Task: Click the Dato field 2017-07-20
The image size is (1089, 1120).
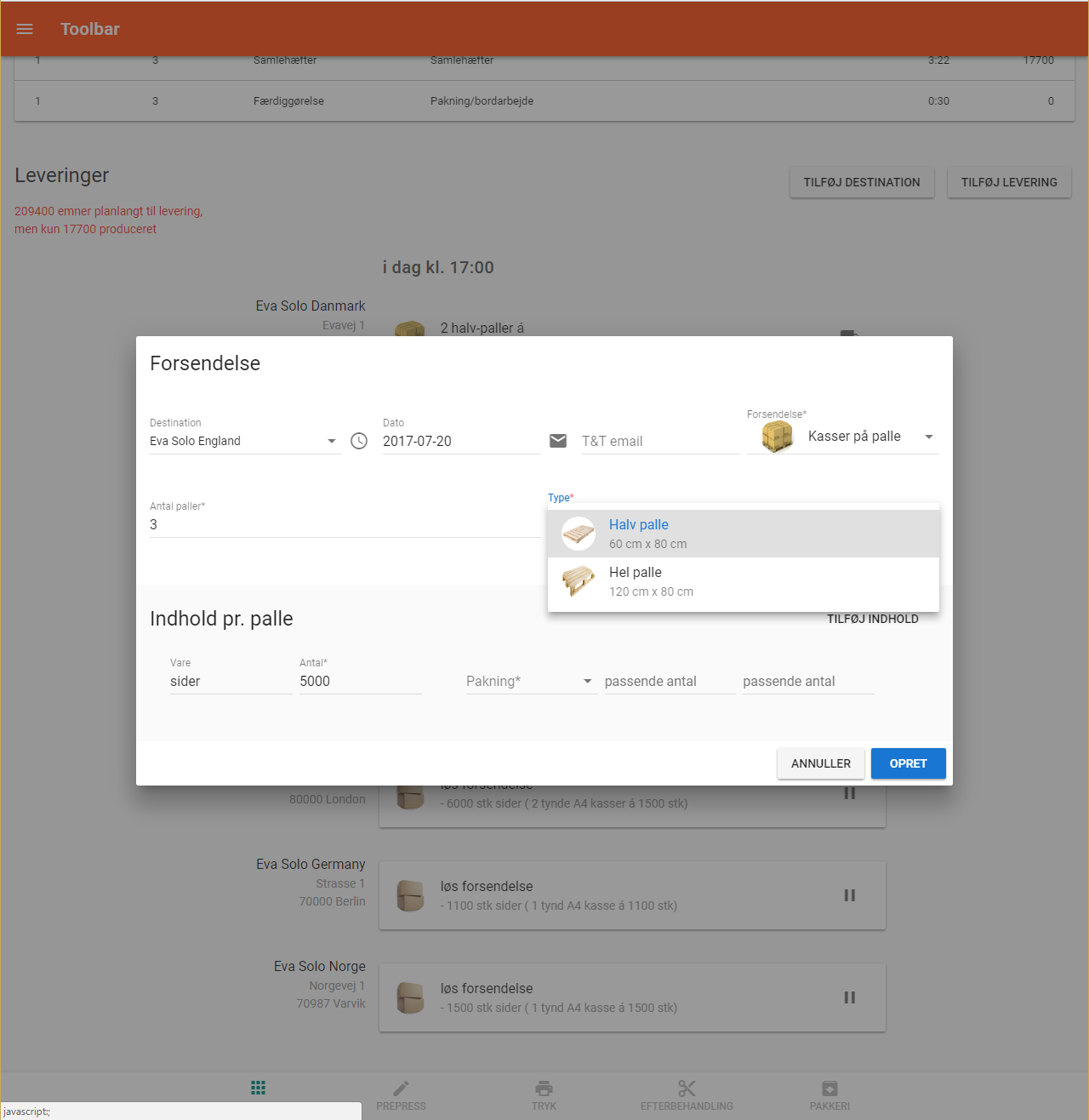Action: pos(462,441)
